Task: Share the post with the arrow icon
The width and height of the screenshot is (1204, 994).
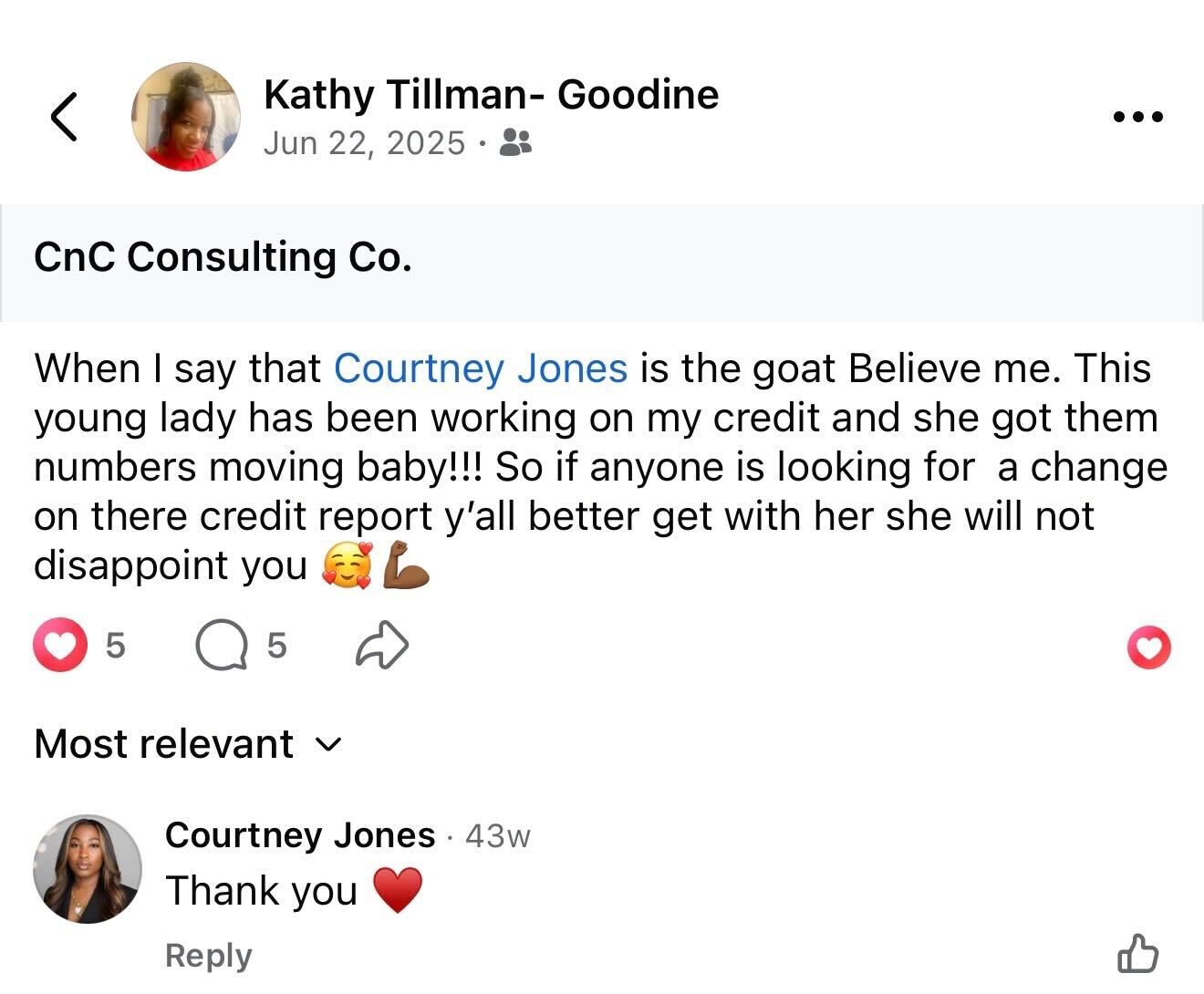Action: 382,646
